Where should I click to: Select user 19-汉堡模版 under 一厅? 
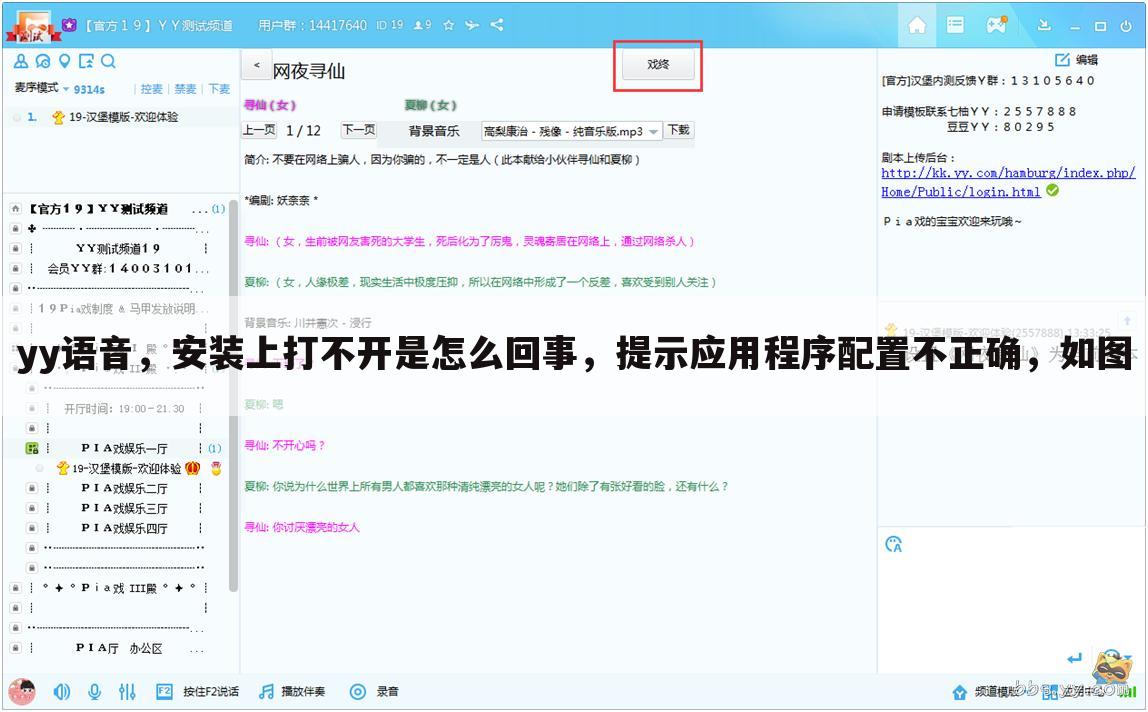point(126,468)
